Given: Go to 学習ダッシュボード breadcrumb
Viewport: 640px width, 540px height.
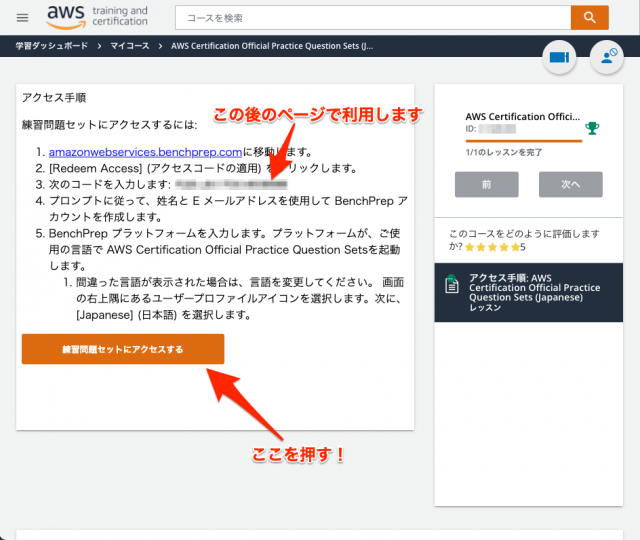Looking at the screenshot, I should (x=52, y=46).
